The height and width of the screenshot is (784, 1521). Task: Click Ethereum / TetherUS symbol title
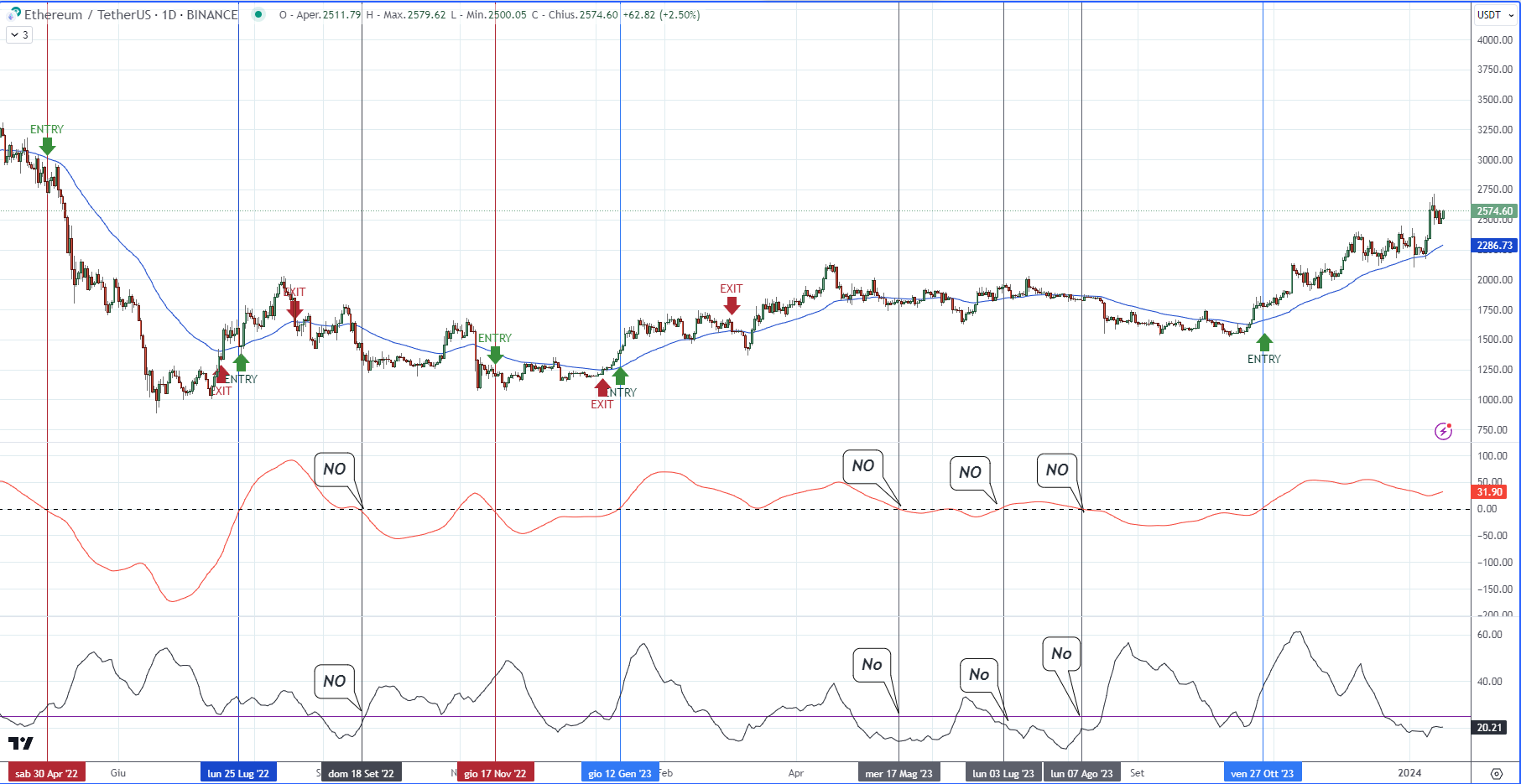point(131,14)
